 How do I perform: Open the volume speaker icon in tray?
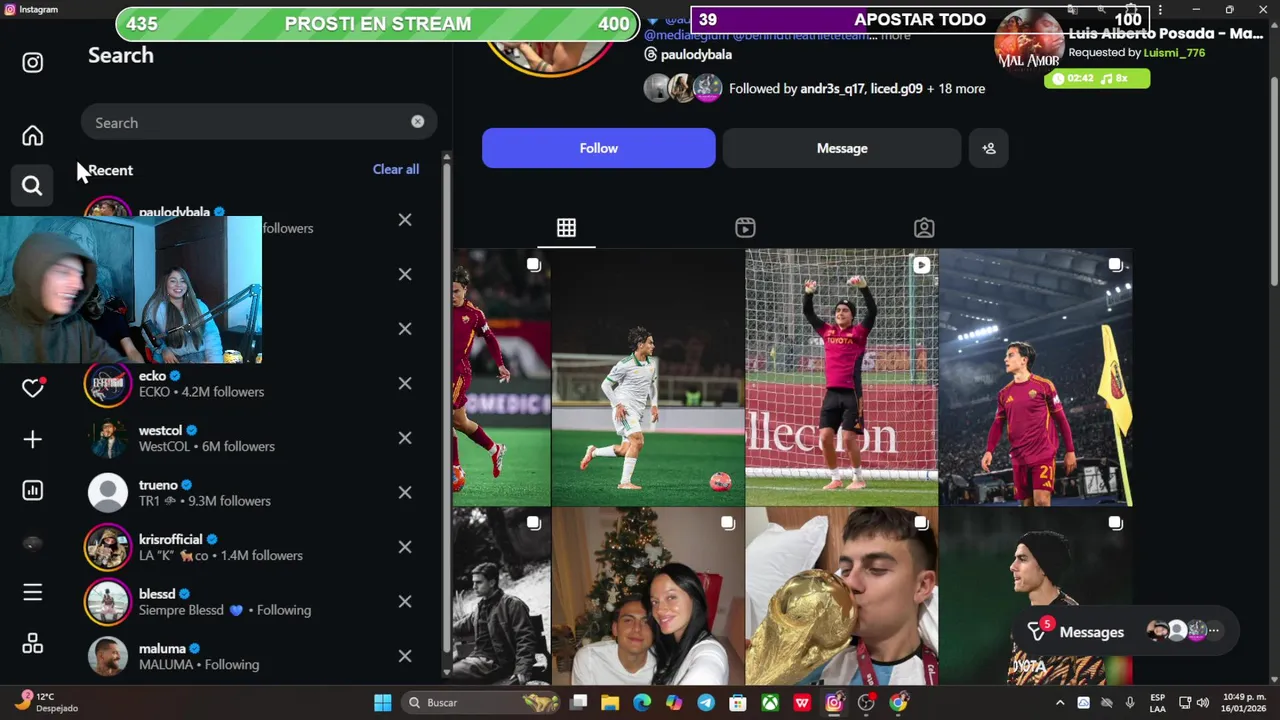[1203, 703]
